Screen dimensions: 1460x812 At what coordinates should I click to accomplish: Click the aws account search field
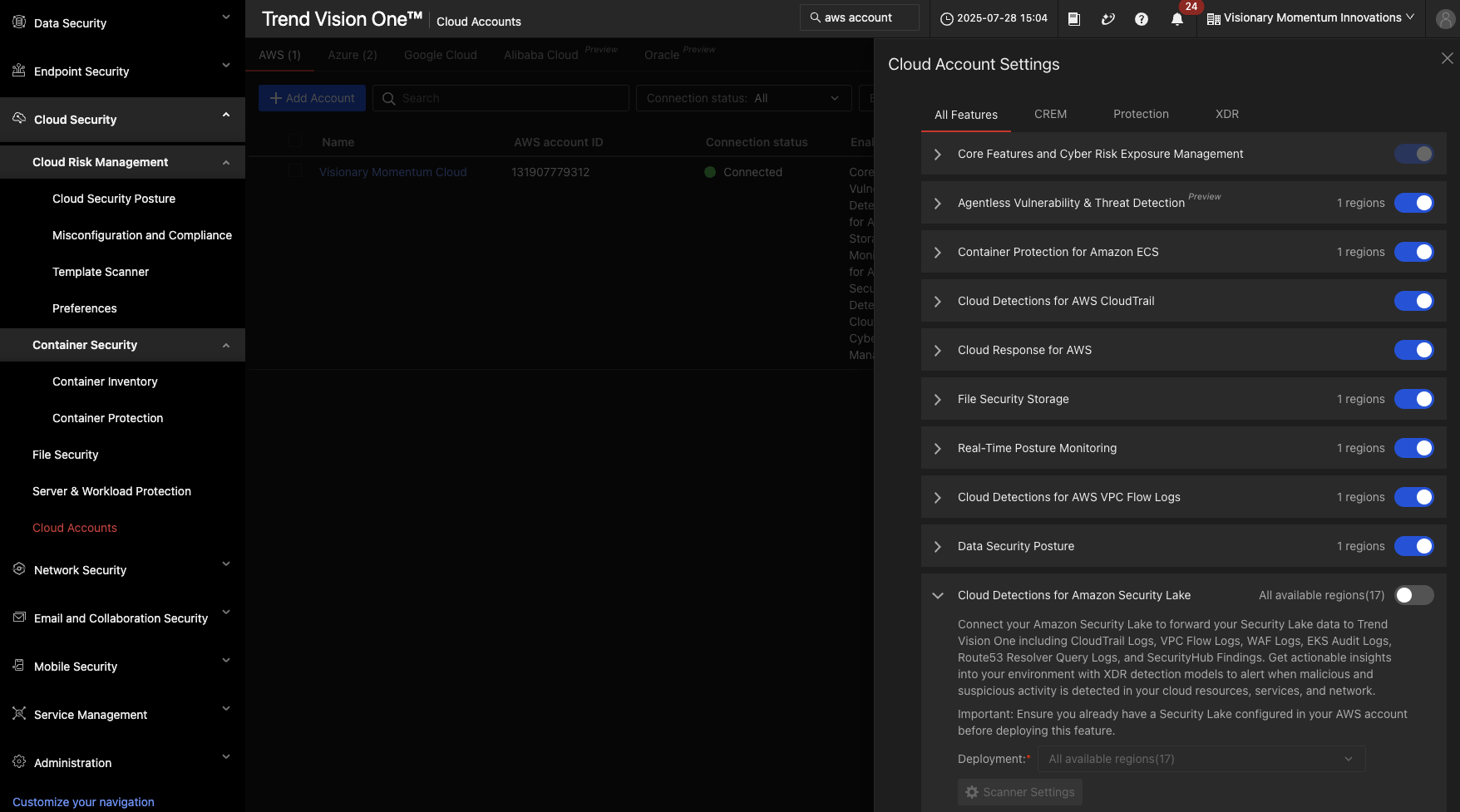coord(861,17)
